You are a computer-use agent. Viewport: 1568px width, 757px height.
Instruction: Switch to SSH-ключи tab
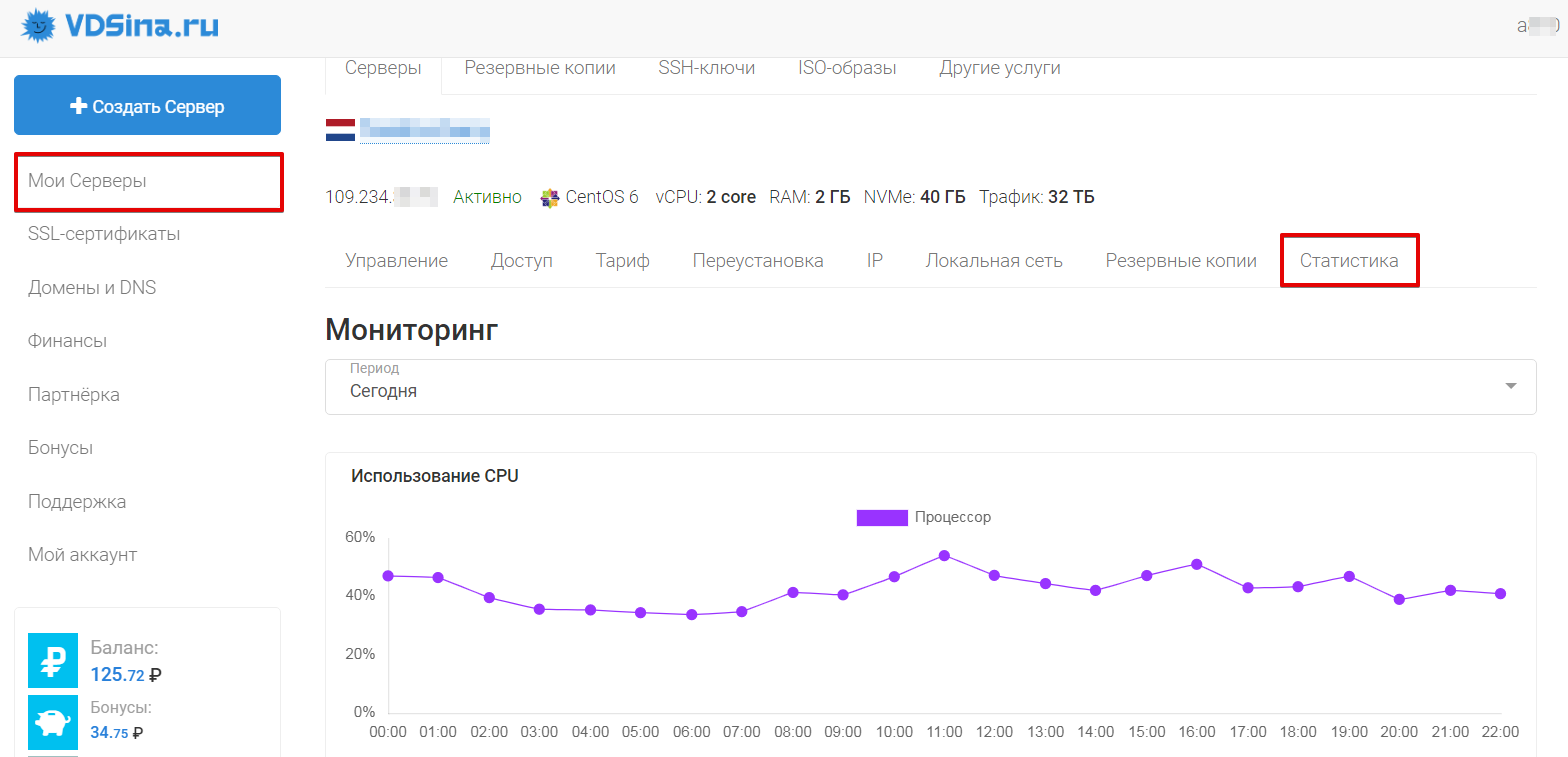point(706,69)
